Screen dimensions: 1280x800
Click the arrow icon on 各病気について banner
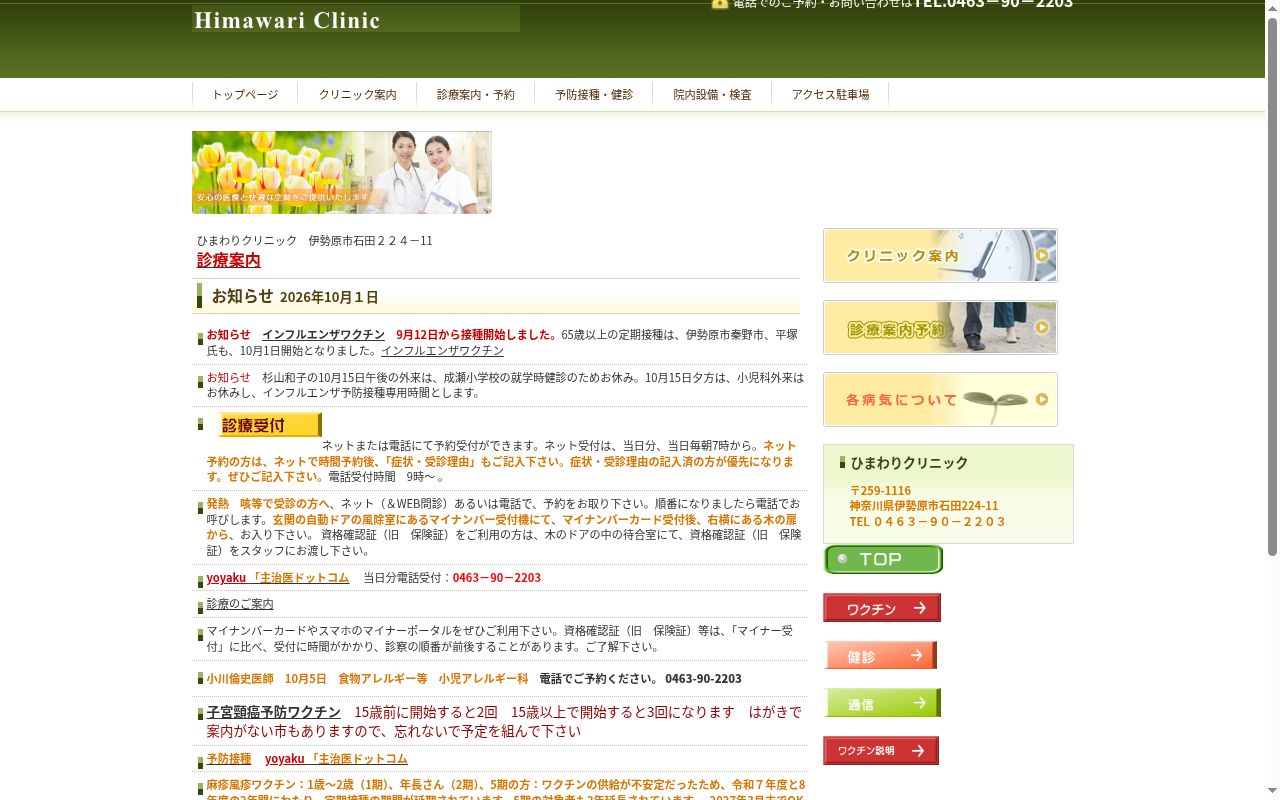click(1042, 399)
